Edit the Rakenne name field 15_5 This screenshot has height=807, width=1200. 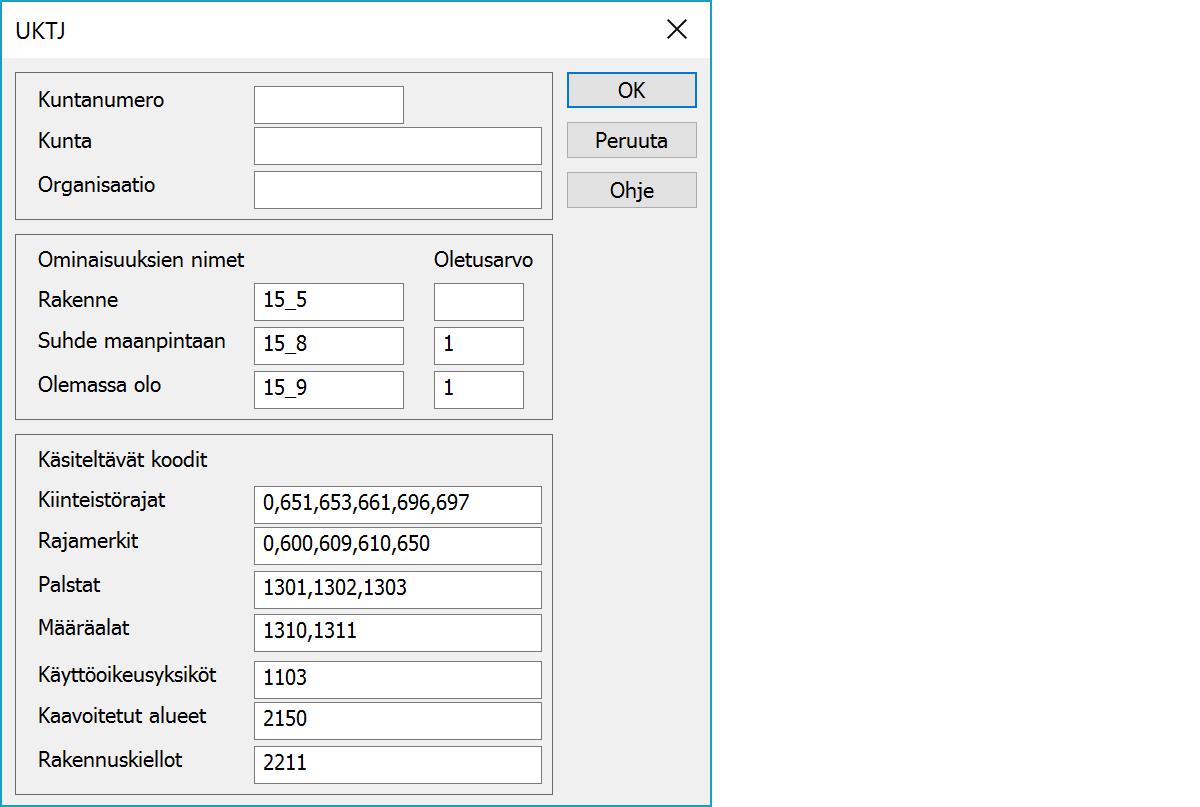[x=328, y=302]
